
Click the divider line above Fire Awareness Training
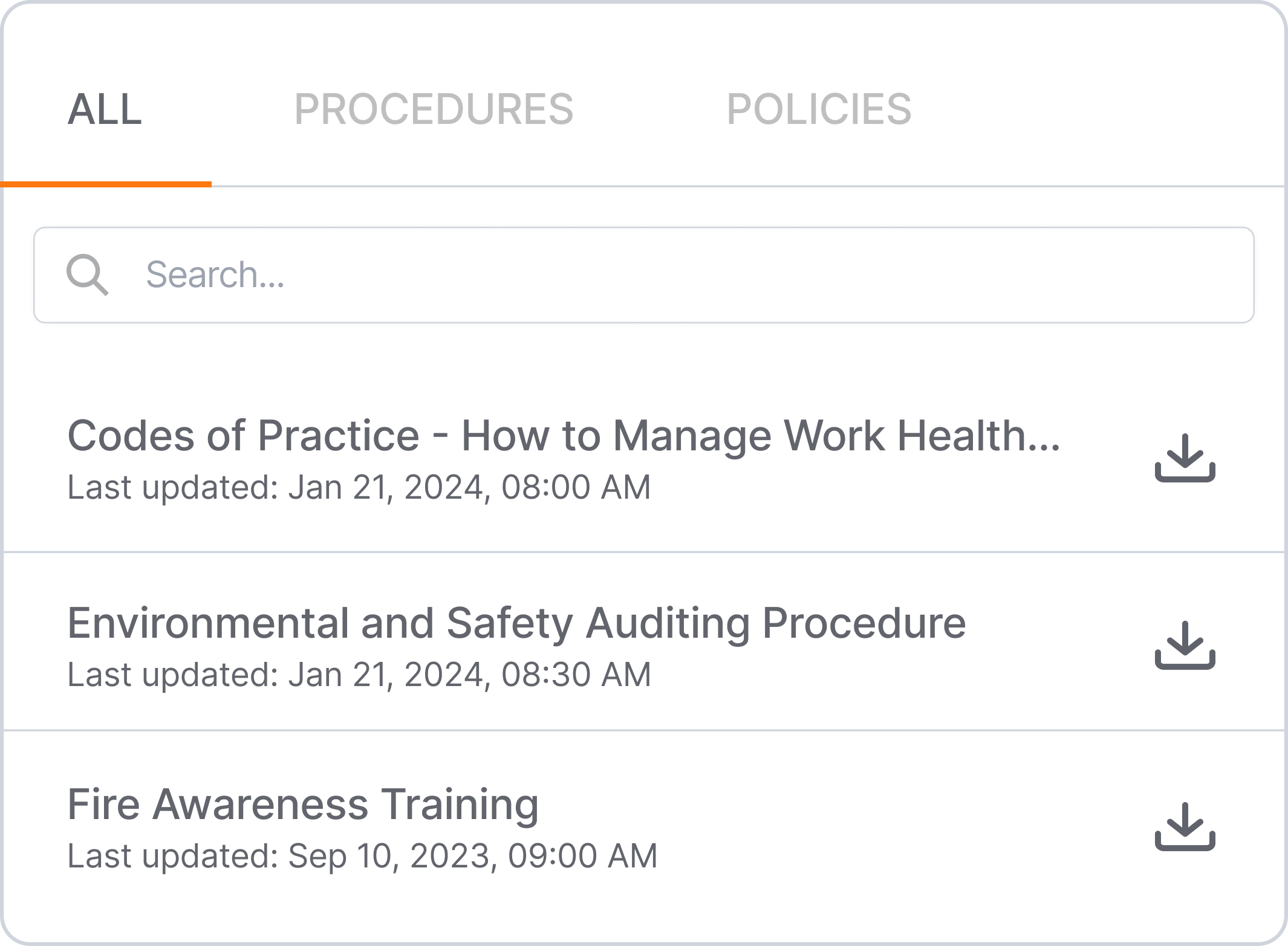pos(644,730)
